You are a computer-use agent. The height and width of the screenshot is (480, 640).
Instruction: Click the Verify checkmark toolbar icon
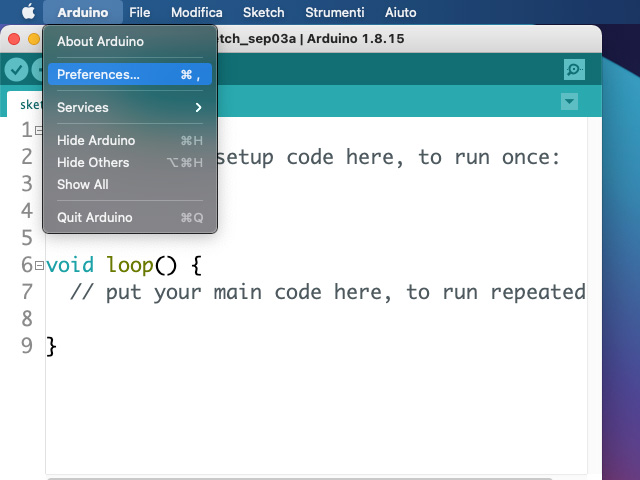click(16, 69)
